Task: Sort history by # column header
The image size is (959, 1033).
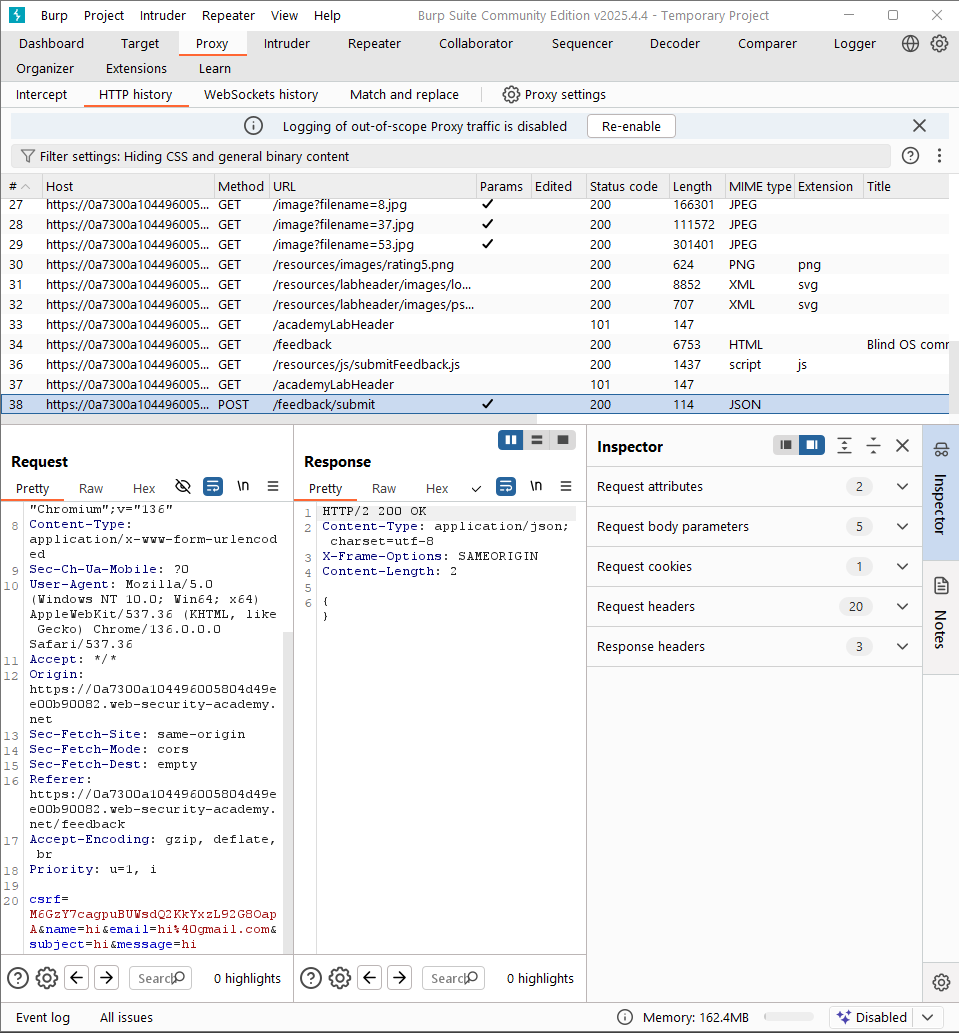Action: (21, 186)
